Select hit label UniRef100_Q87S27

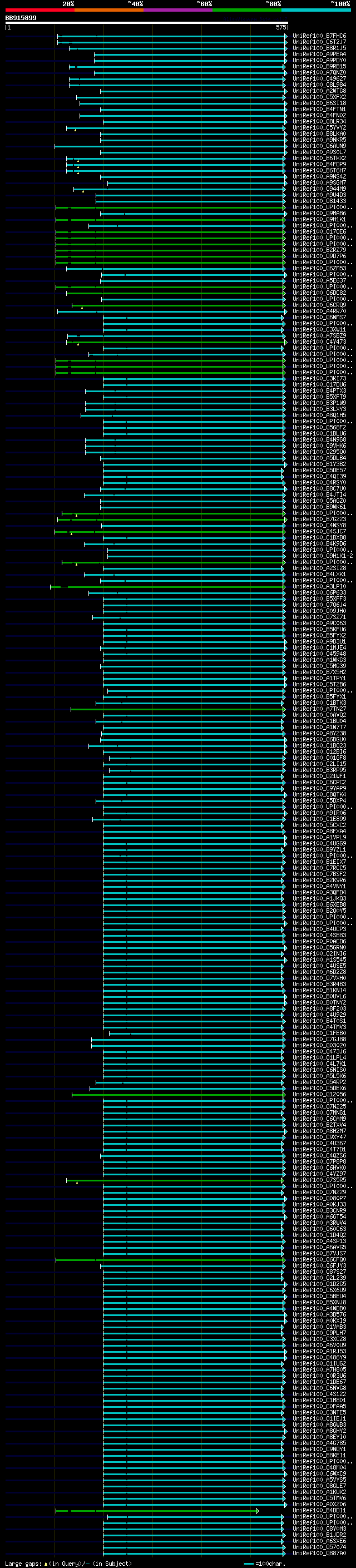pyautogui.click(x=319, y=1272)
